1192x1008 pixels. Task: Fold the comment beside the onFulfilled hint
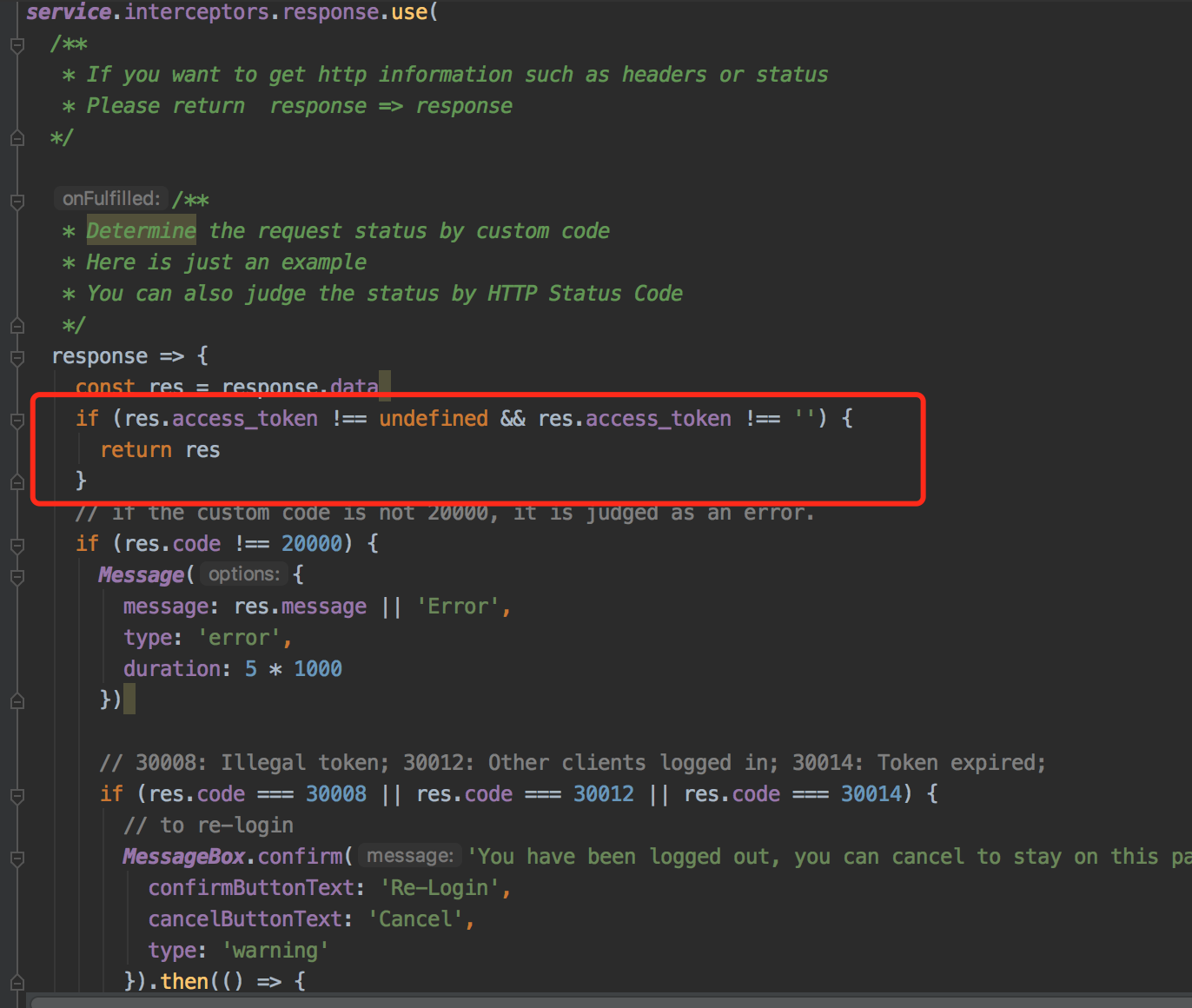coord(17,201)
